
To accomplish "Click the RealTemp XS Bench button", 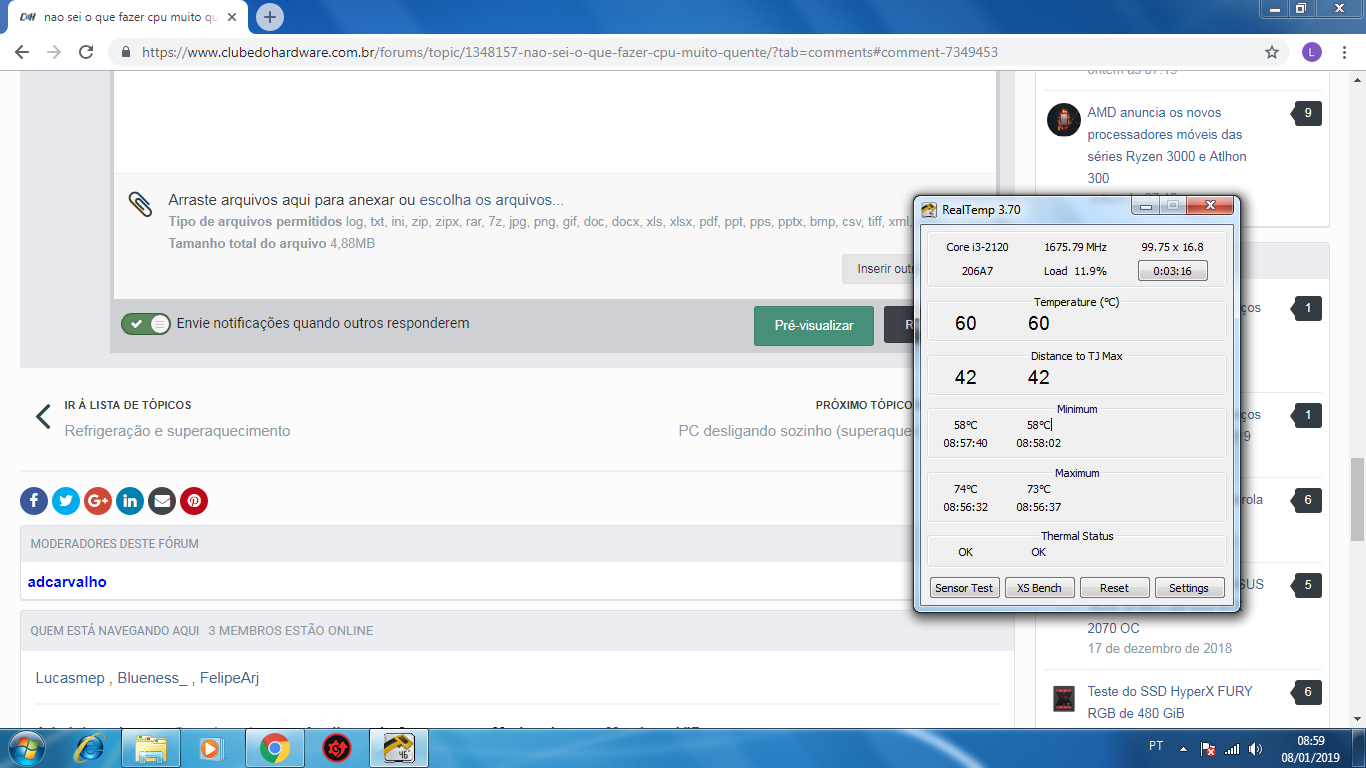I will [1039, 588].
